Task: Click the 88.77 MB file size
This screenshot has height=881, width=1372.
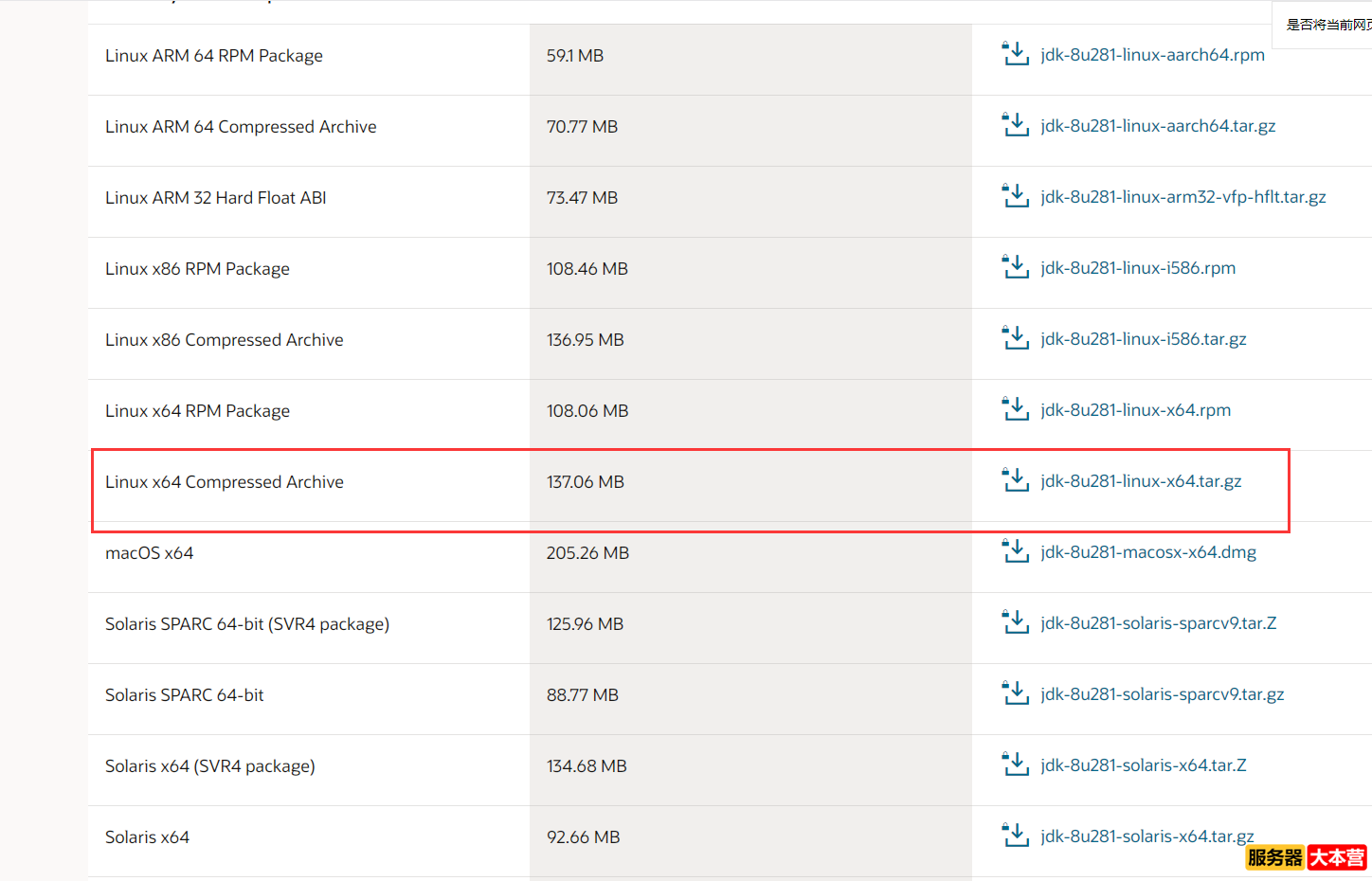Action: click(583, 695)
